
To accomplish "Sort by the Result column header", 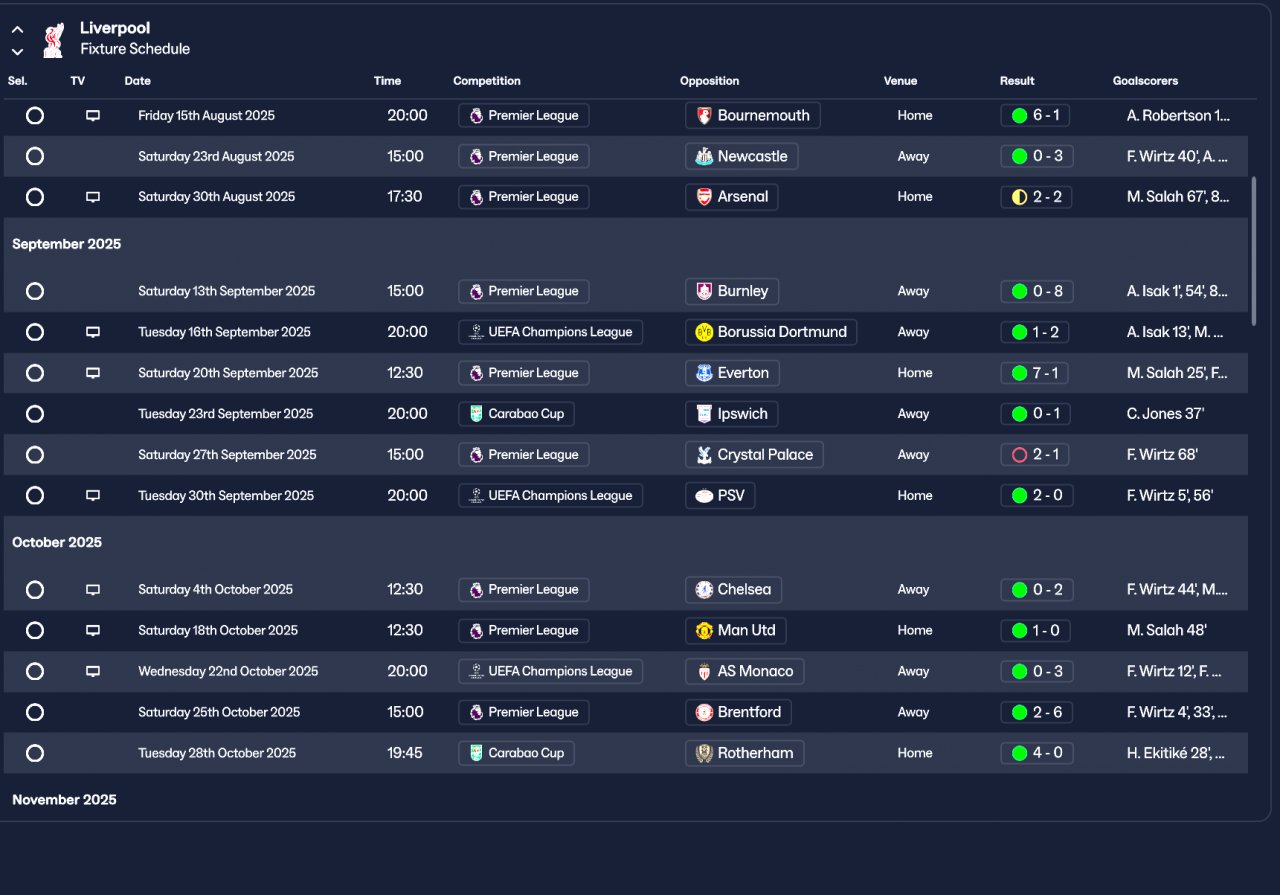I will (1017, 81).
